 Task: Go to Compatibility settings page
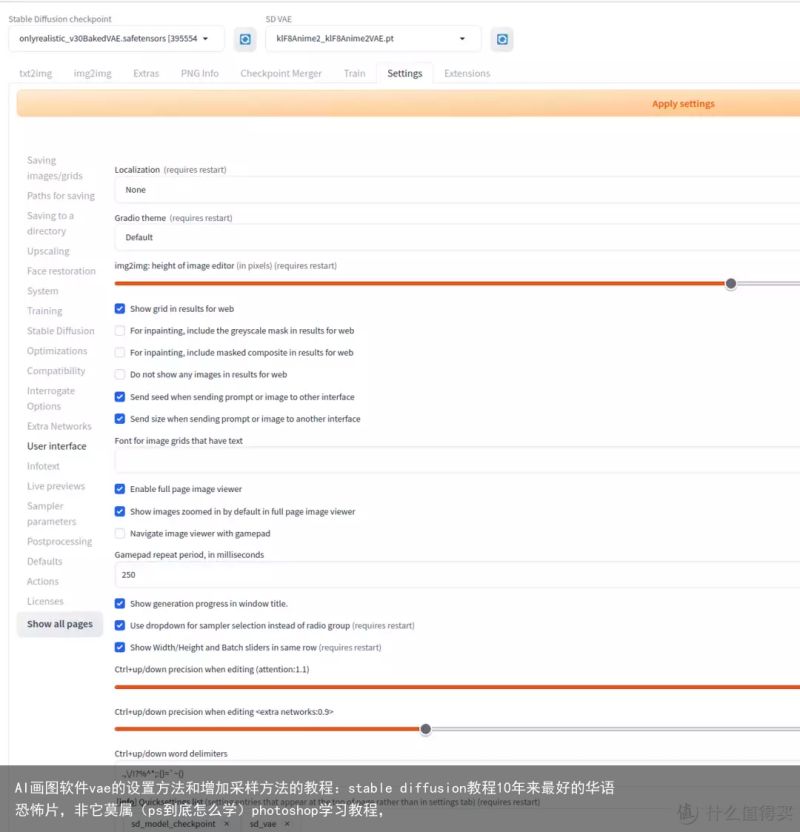pyautogui.click(x=56, y=371)
